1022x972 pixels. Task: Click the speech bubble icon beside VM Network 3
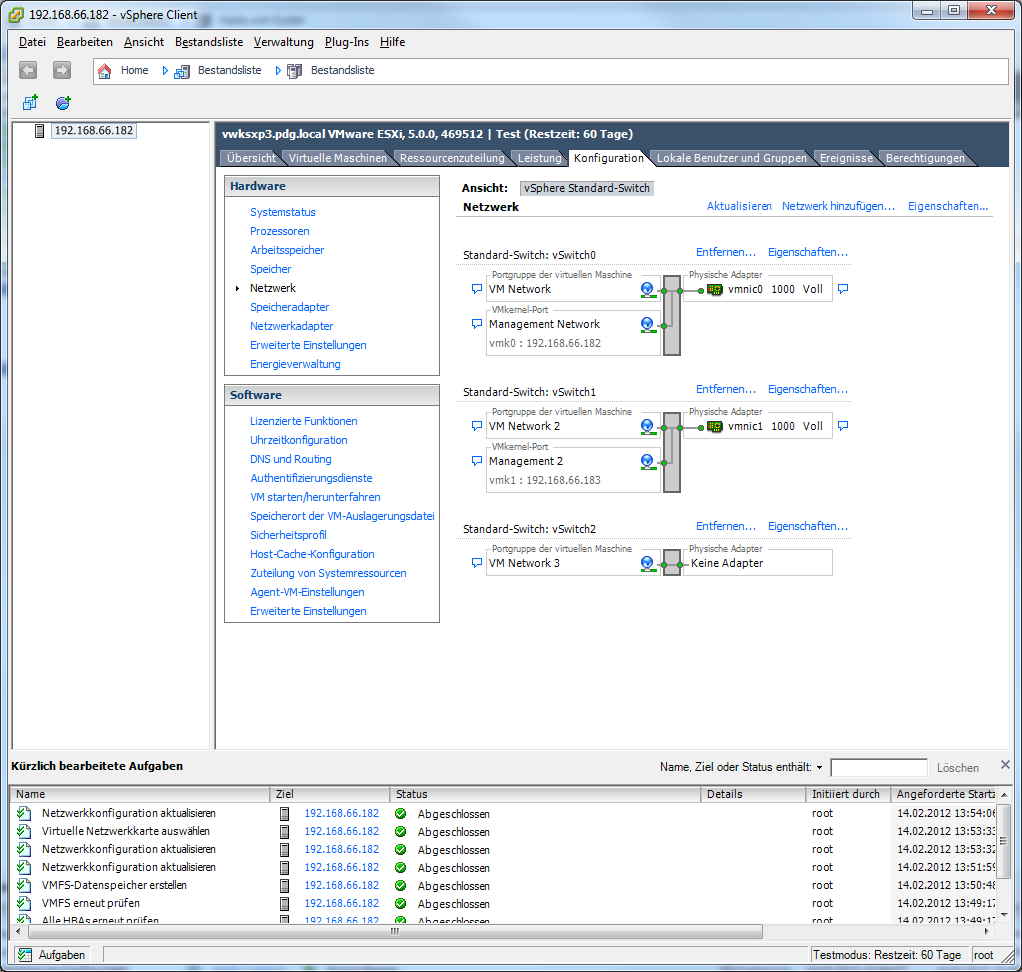point(476,563)
